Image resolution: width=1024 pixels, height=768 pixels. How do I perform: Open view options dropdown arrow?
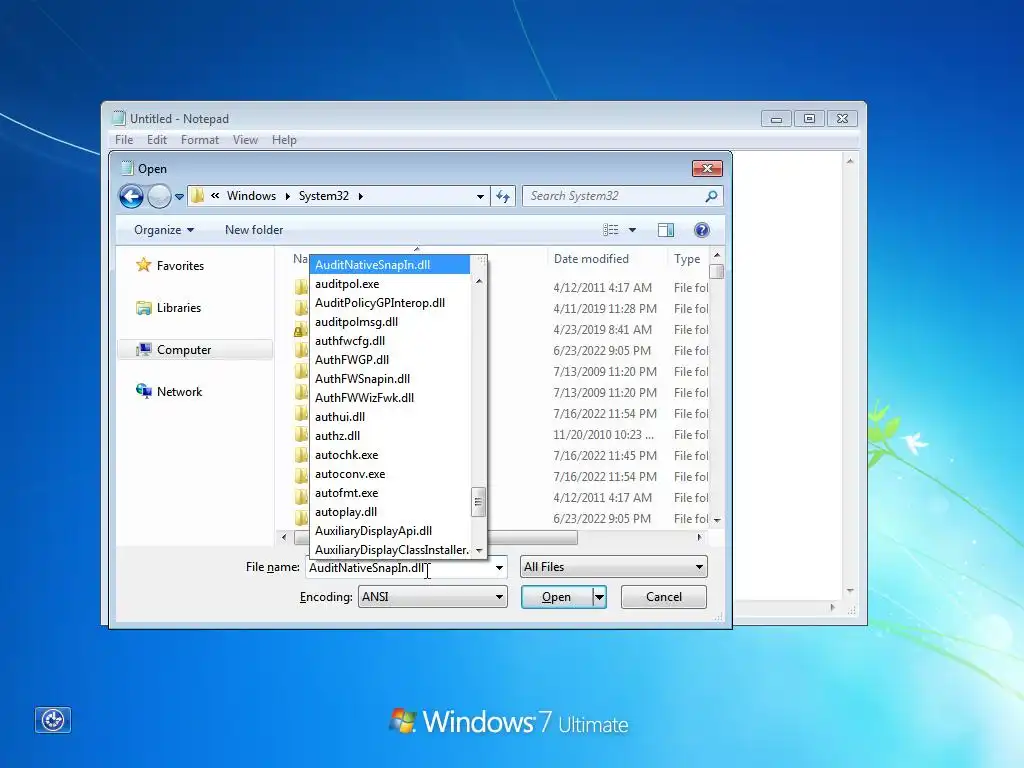click(x=632, y=230)
